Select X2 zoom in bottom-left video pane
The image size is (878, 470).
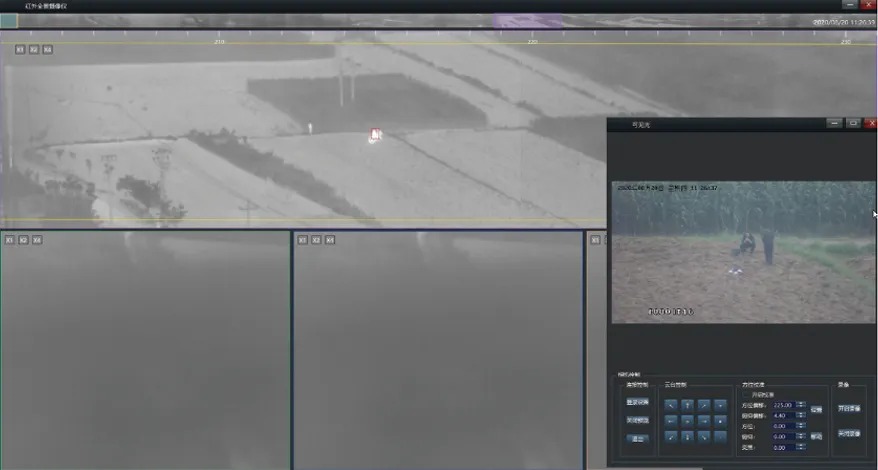click(x=23, y=240)
